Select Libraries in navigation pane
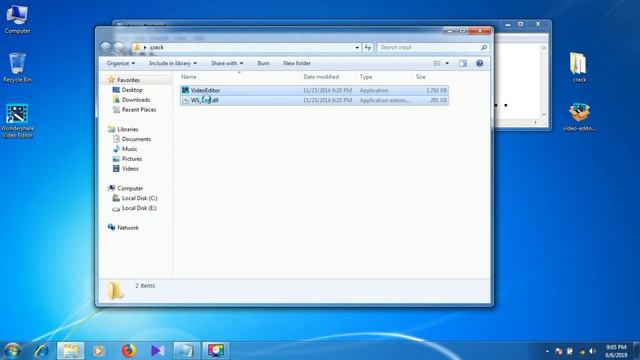640x360 pixels. (x=127, y=129)
